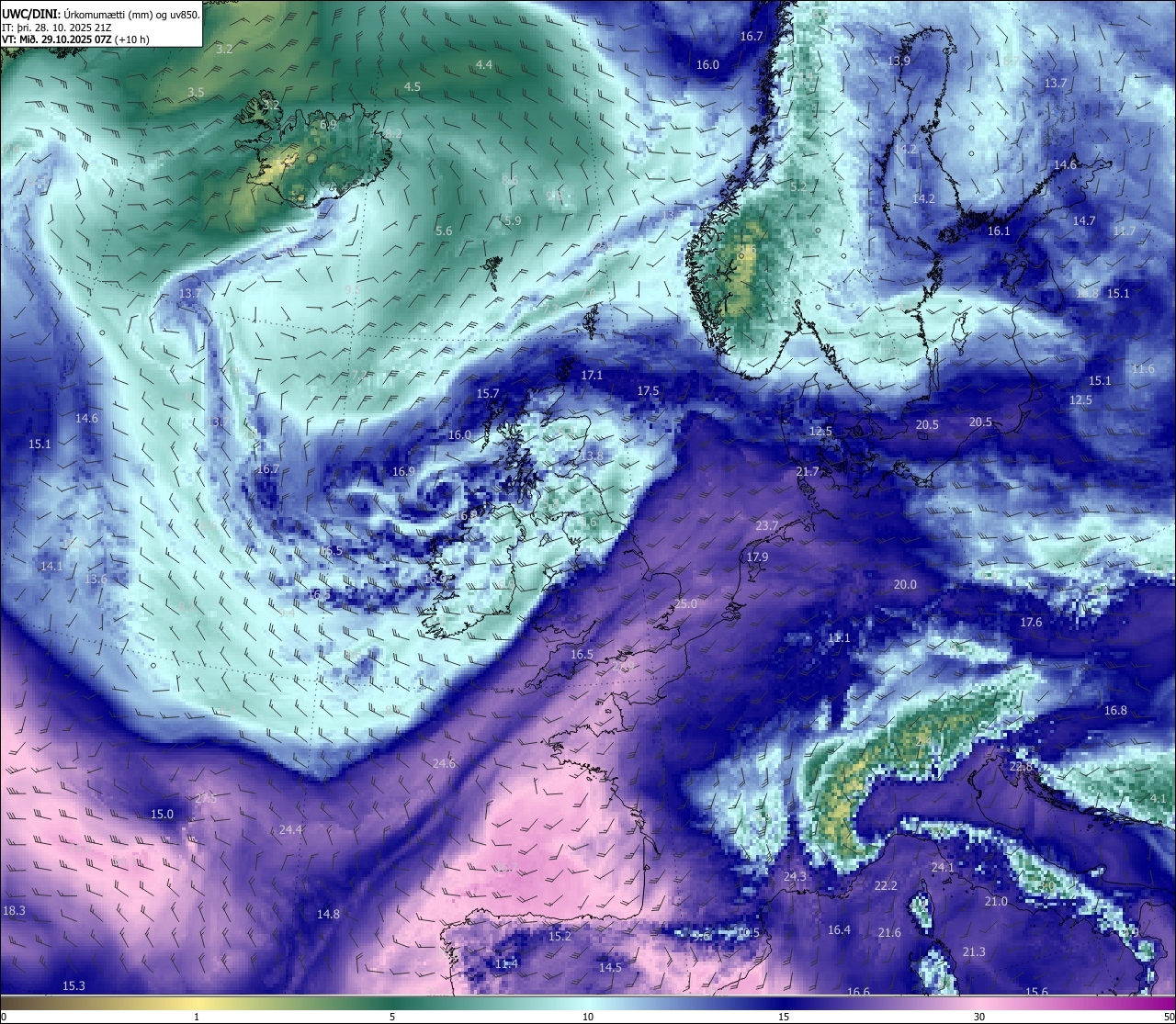Click the map value '15.3'
1176x1024 pixels.
coord(73,986)
